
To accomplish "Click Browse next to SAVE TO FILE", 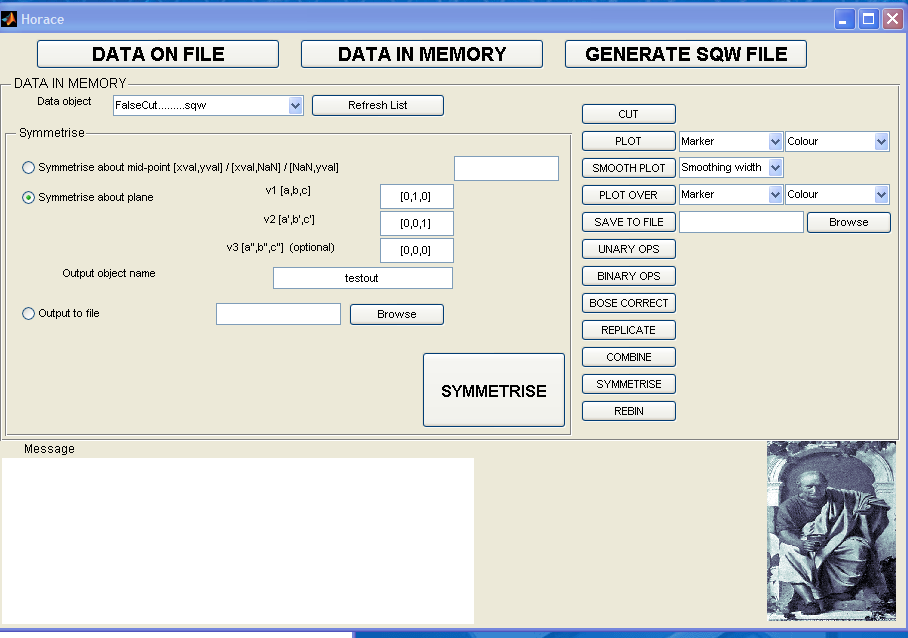I will coord(848,222).
